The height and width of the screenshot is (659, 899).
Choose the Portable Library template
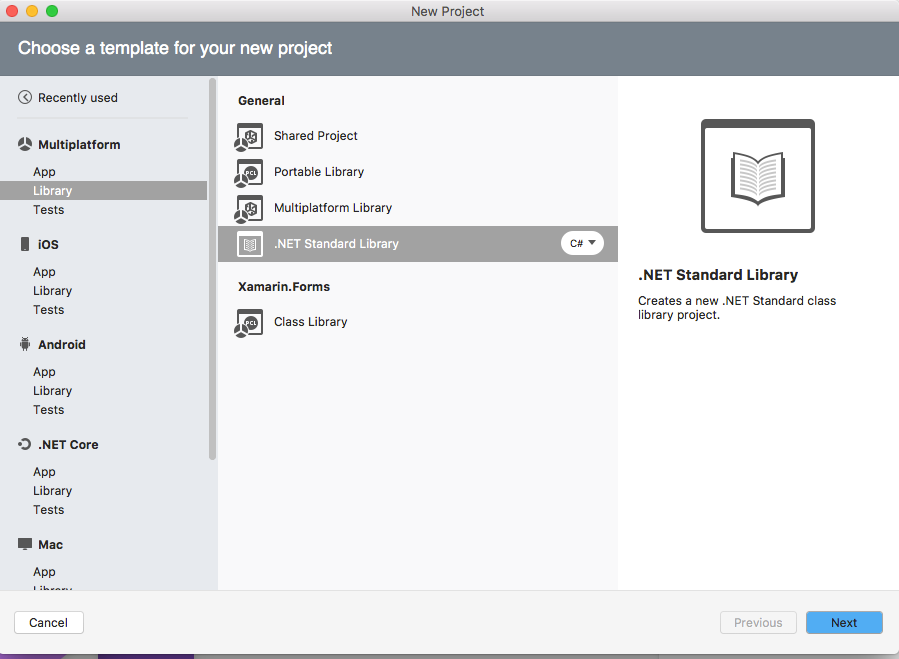[x=418, y=172]
